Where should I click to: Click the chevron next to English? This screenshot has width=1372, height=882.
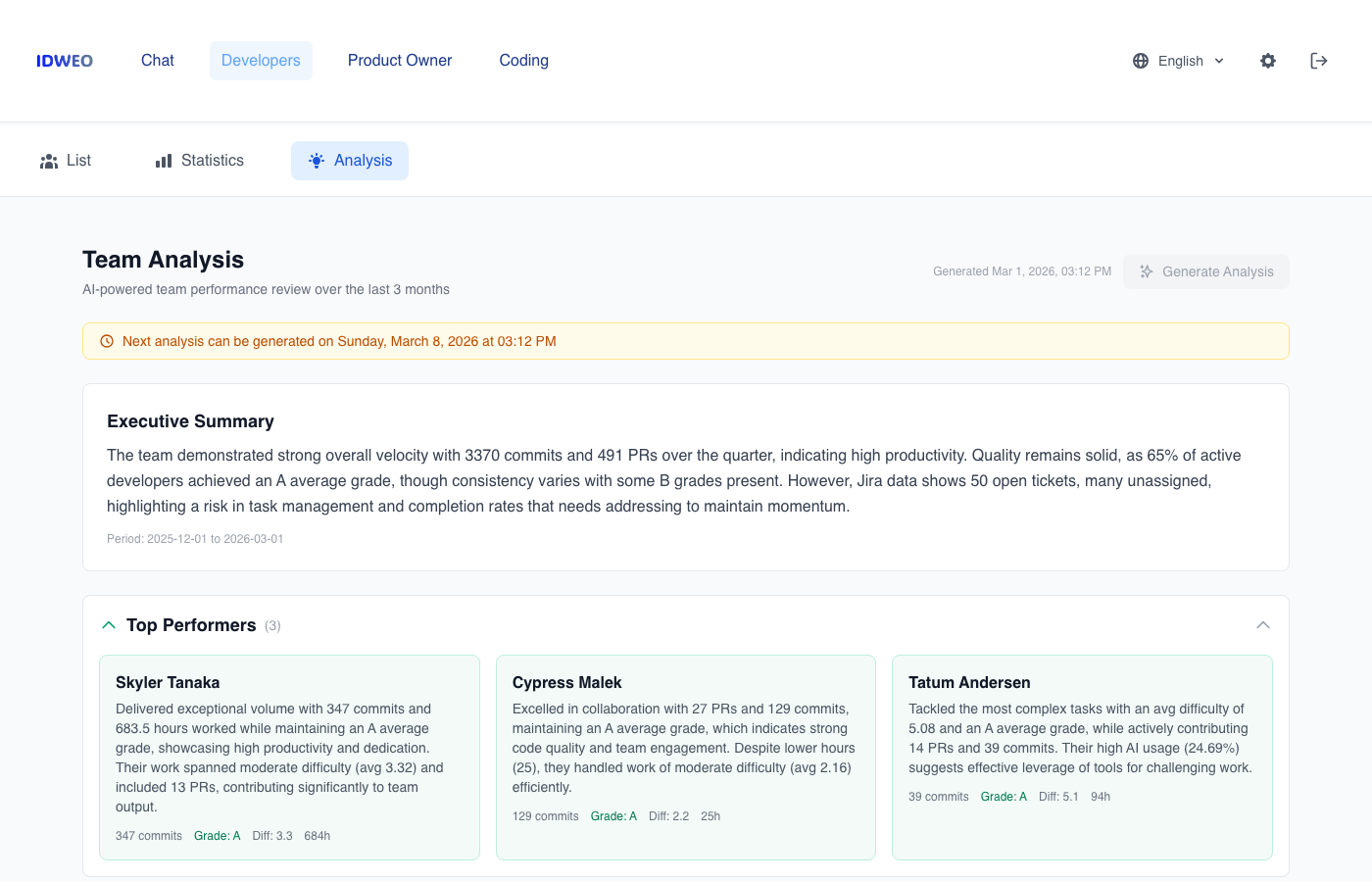1220,61
